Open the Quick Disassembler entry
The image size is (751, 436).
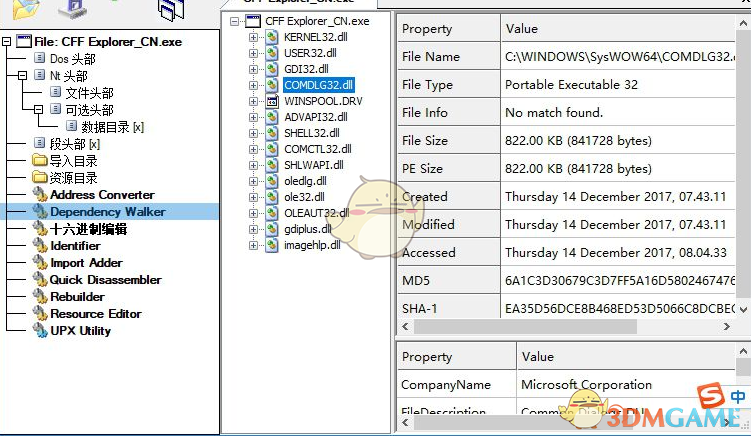pos(105,279)
